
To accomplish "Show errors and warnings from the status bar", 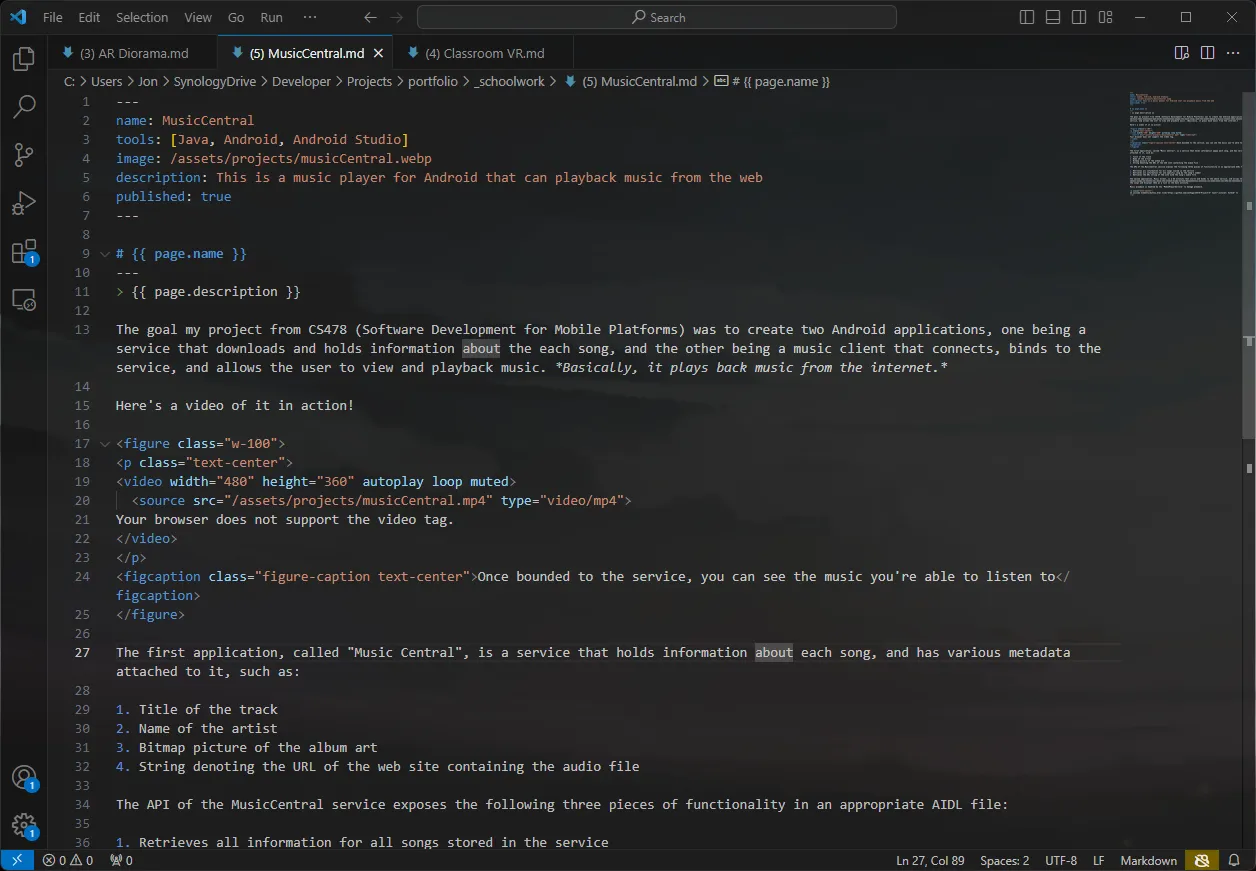I will tap(68, 860).
